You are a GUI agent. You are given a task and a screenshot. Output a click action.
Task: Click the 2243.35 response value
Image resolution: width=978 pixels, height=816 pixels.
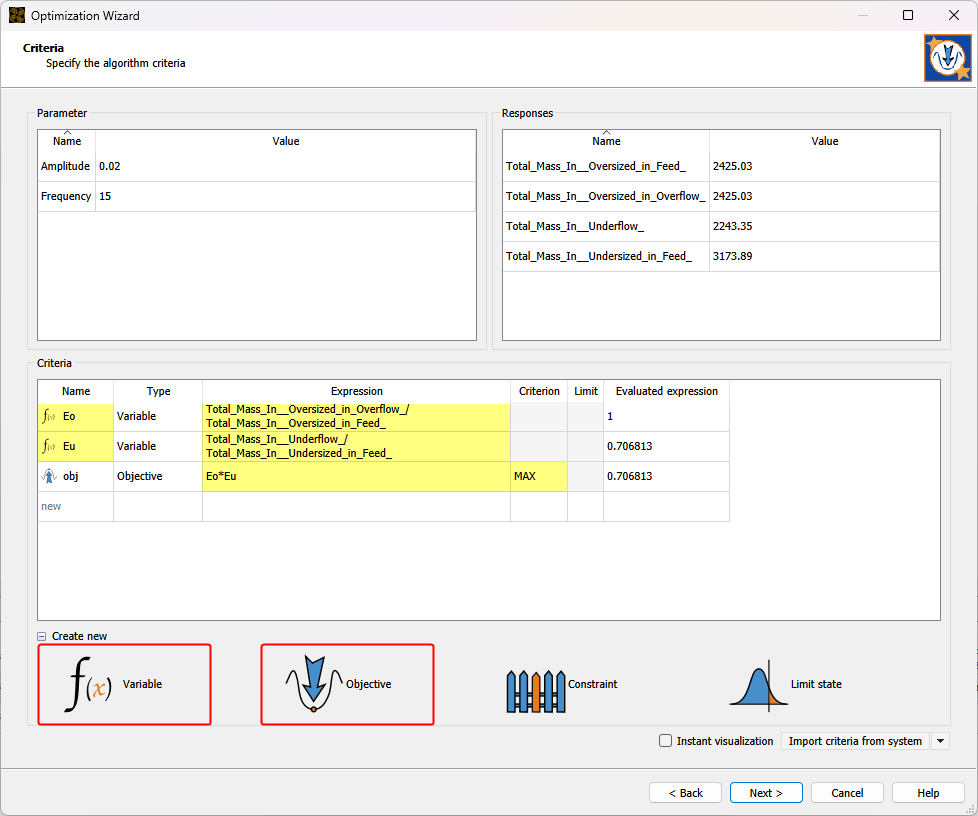click(x=825, y=226)
